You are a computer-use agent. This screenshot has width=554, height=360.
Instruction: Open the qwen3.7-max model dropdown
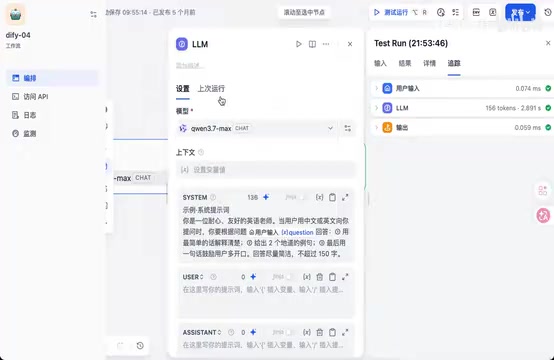[x=257, y=128]
